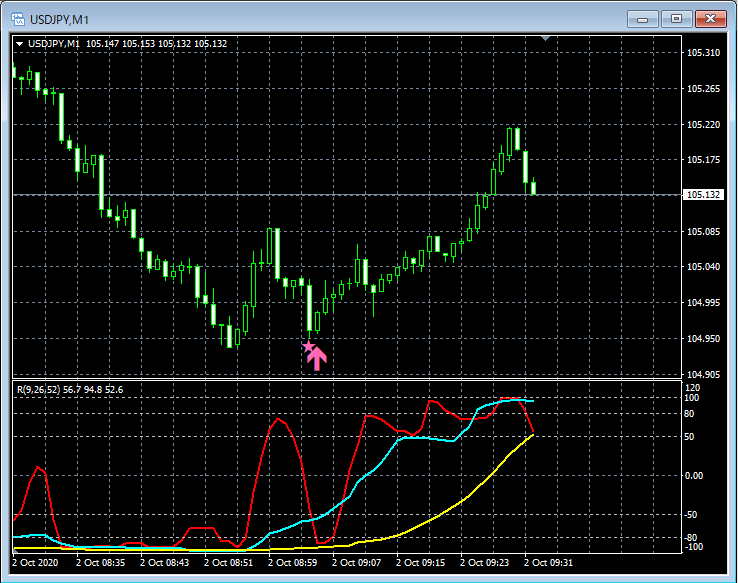The height and width of the screenshot is (583, 738).
Task: Click time axis label 2 Oct 08:43
Action: click(164, 562)
